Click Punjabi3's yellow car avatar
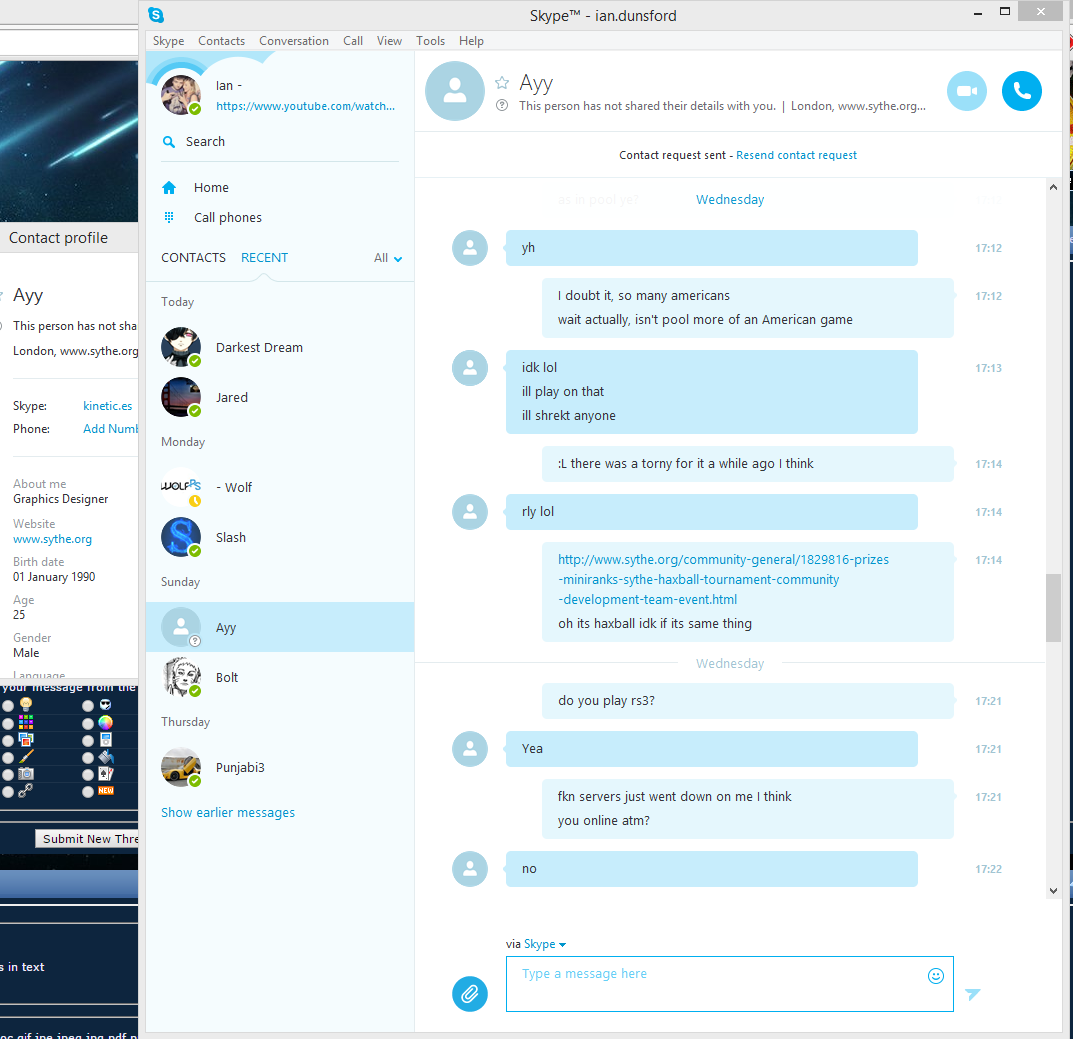Viewport: 1073px width, 1039px height. [181, 767]
